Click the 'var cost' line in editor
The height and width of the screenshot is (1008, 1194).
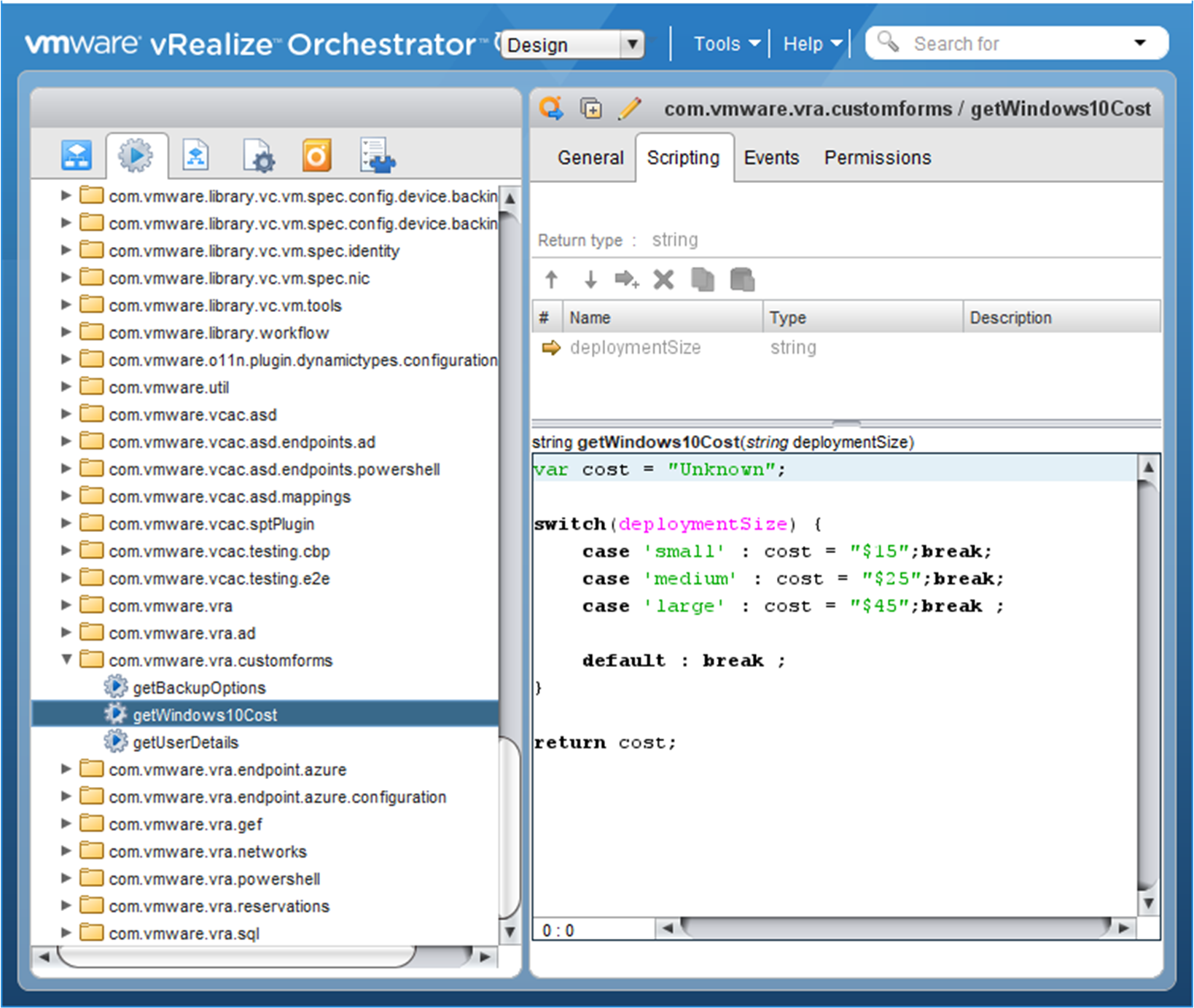pos(659,469)
